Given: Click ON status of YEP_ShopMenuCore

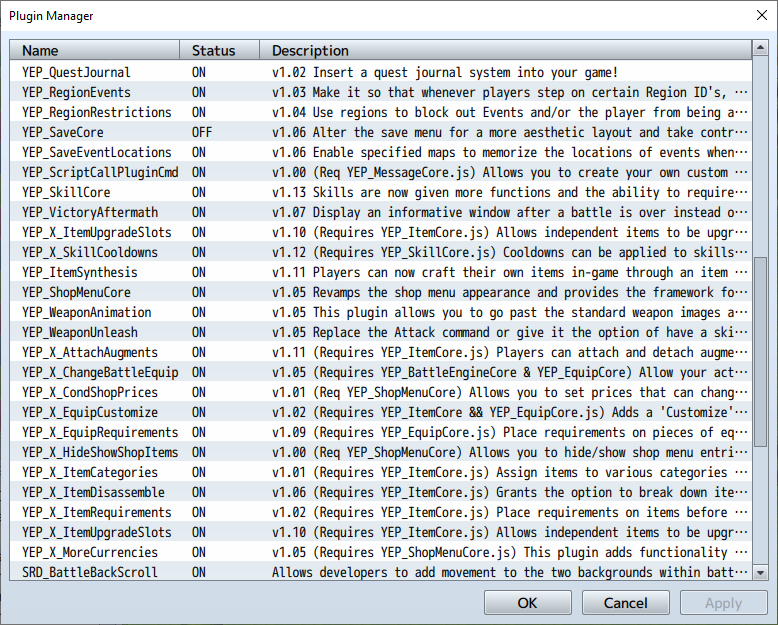Looking at the screenshot, I should [x=199, y=292].
